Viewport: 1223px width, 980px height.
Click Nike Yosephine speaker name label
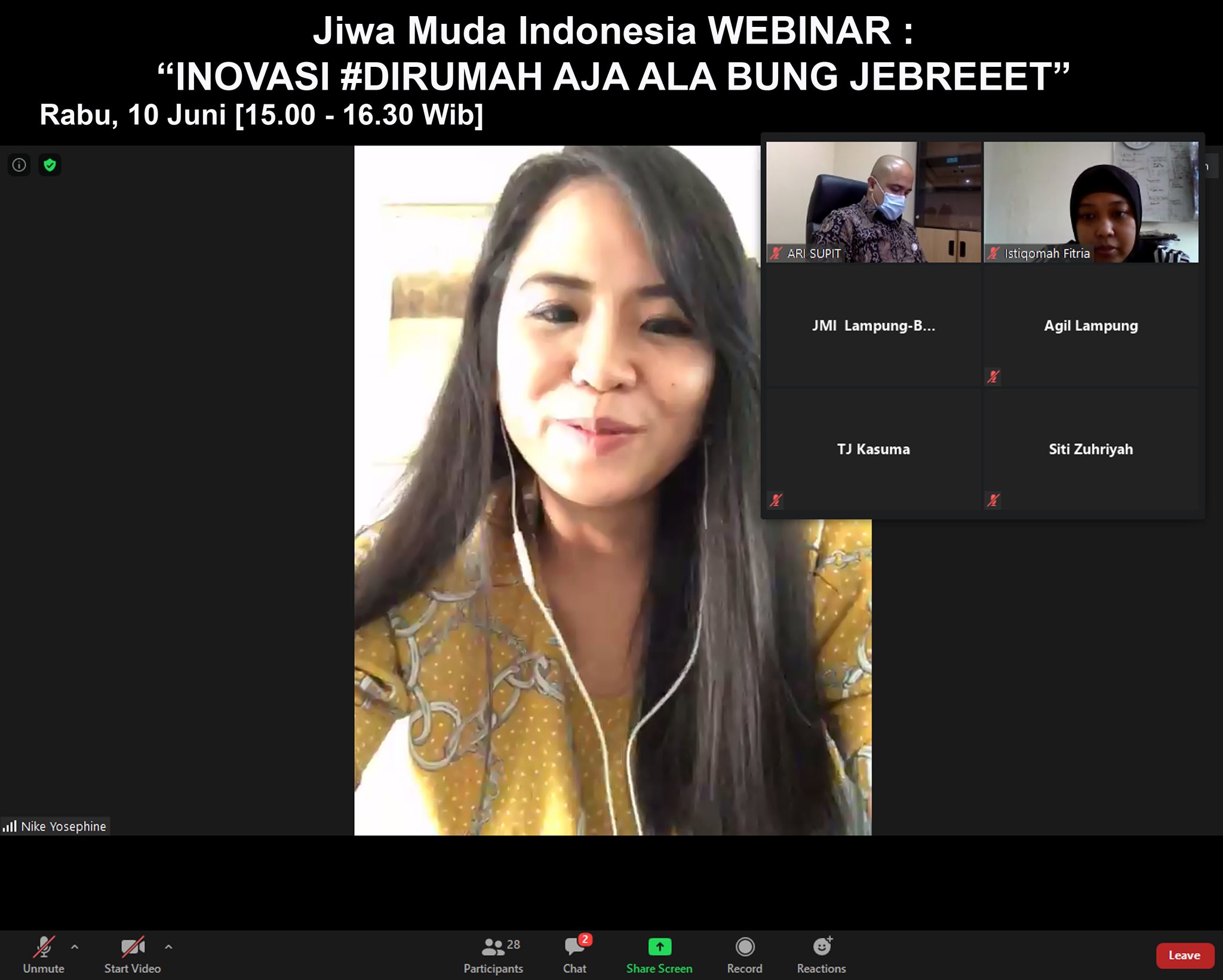pos(64,827)
